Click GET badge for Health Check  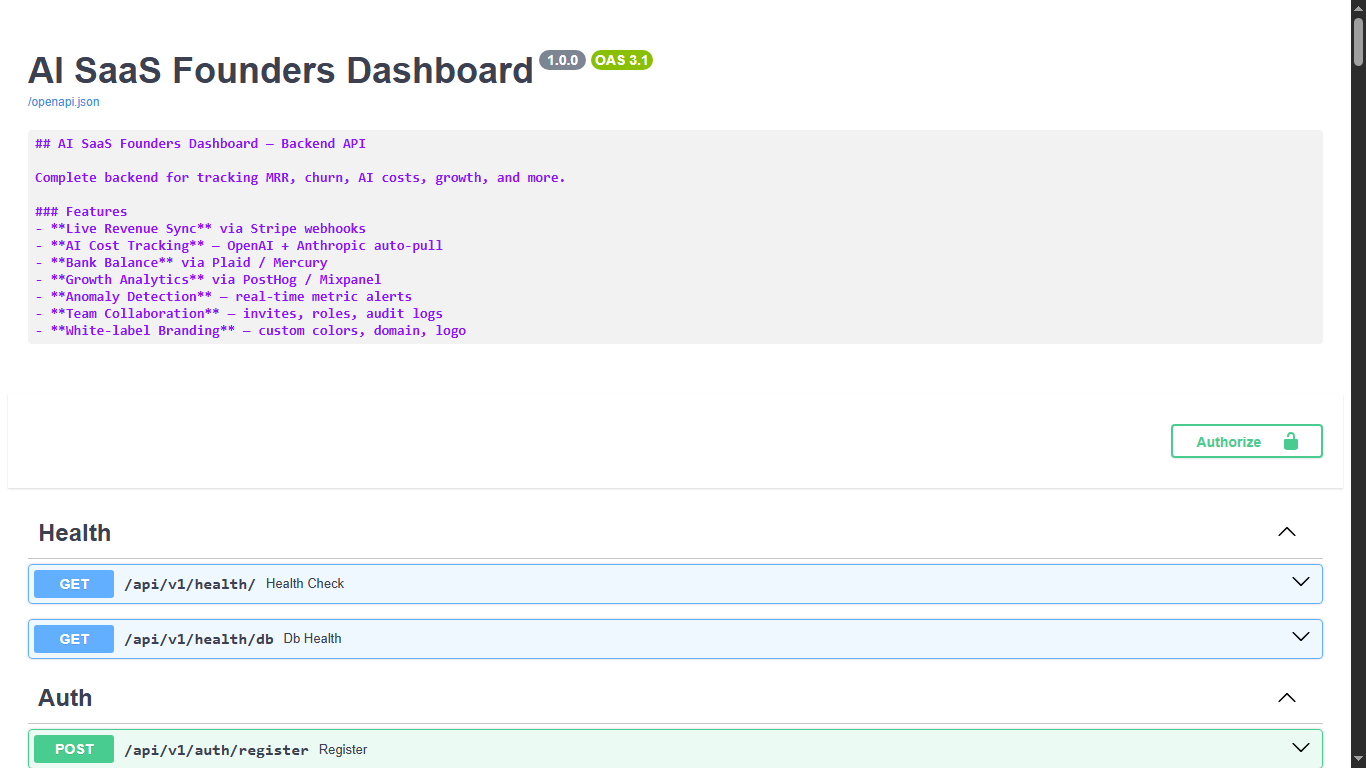pyautogui.click(x=74, y=584)
